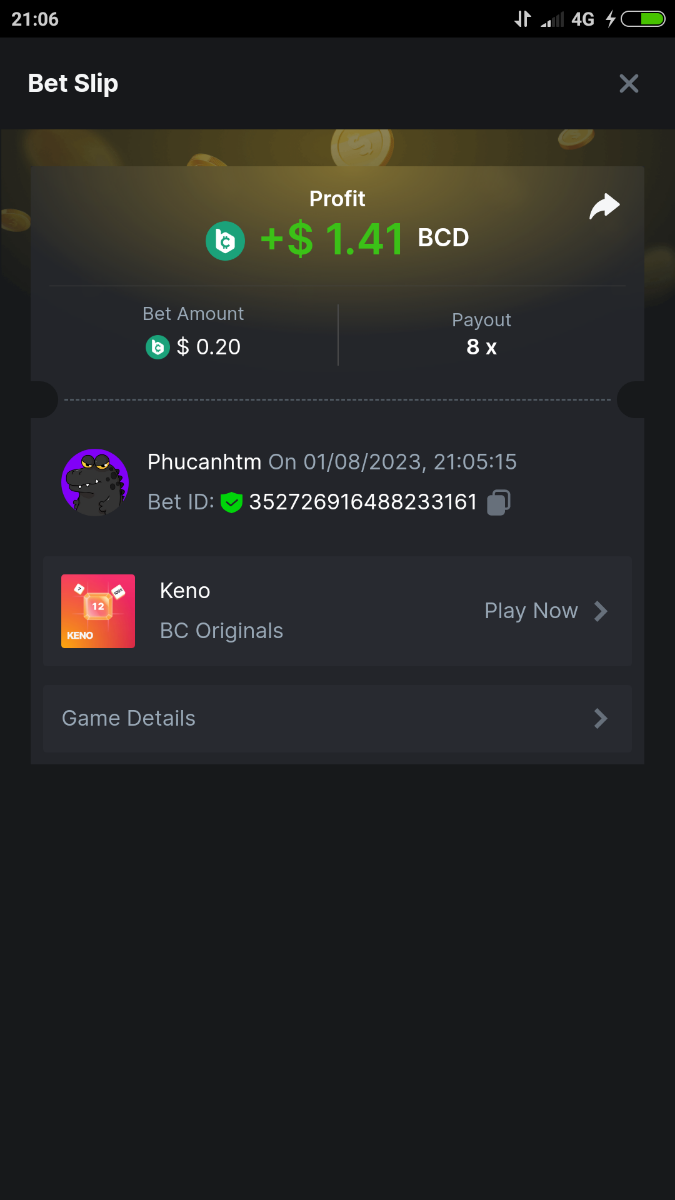Open Phucanhtm's crocodile avatar
Viewport: 675px width, 1200px height.
pos(95,483)
